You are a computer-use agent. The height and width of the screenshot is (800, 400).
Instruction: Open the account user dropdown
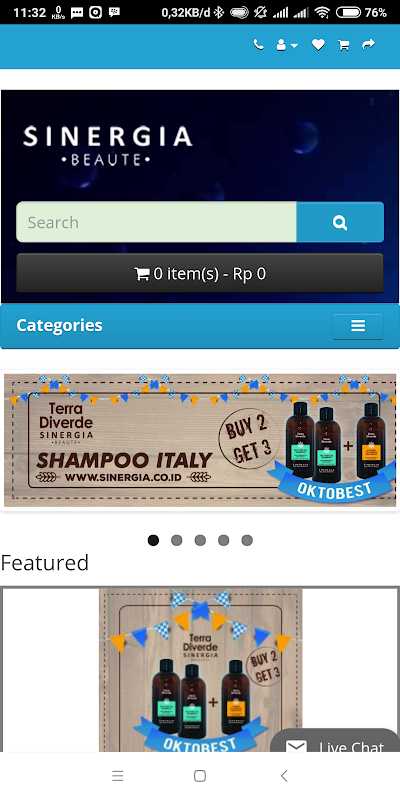click(x=287, y=45)
